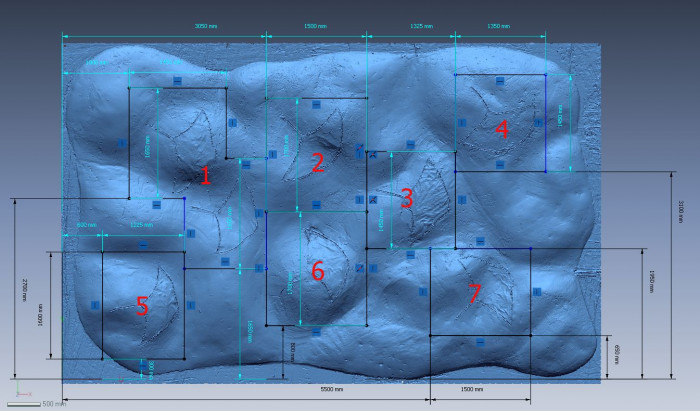
Task: Select horizontal constraint icon on region 1's top edge
Action: pyautogui.click(x=177, y=79)
